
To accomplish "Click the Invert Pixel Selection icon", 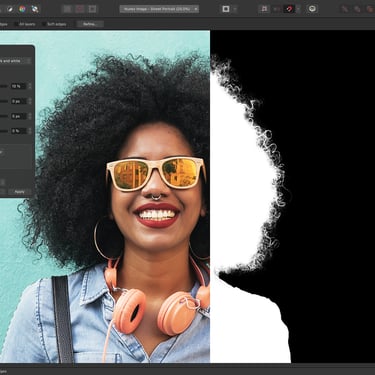I will (x=92, y=9).
